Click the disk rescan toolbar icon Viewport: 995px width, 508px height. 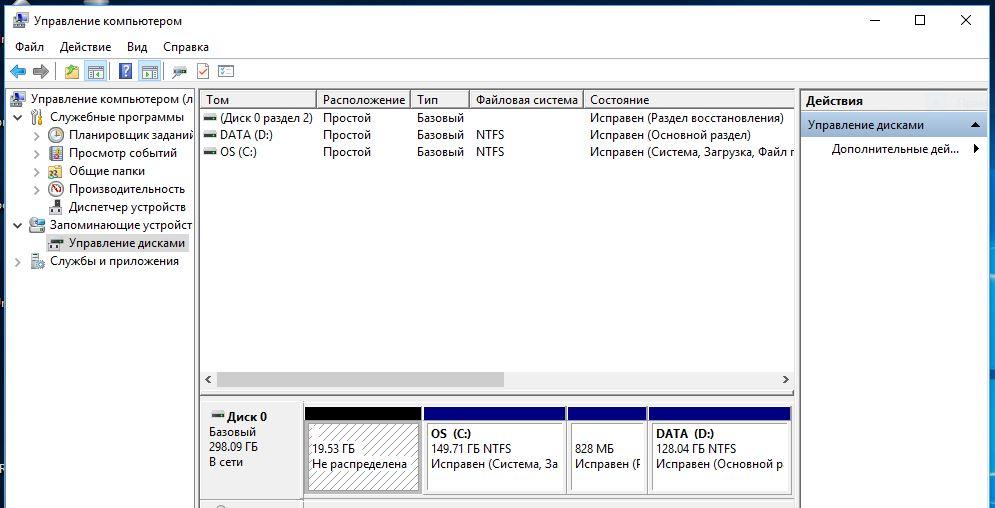click(x=180, y=72)
